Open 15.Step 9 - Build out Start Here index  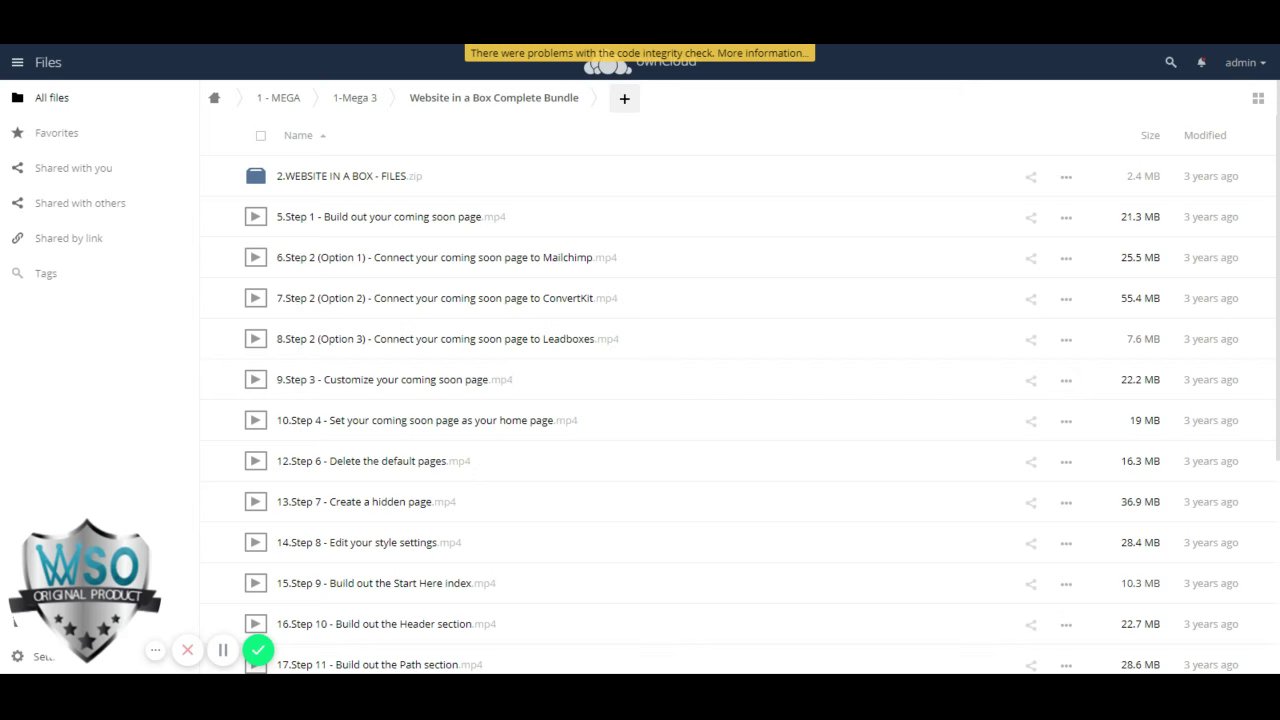pos(386,584)
